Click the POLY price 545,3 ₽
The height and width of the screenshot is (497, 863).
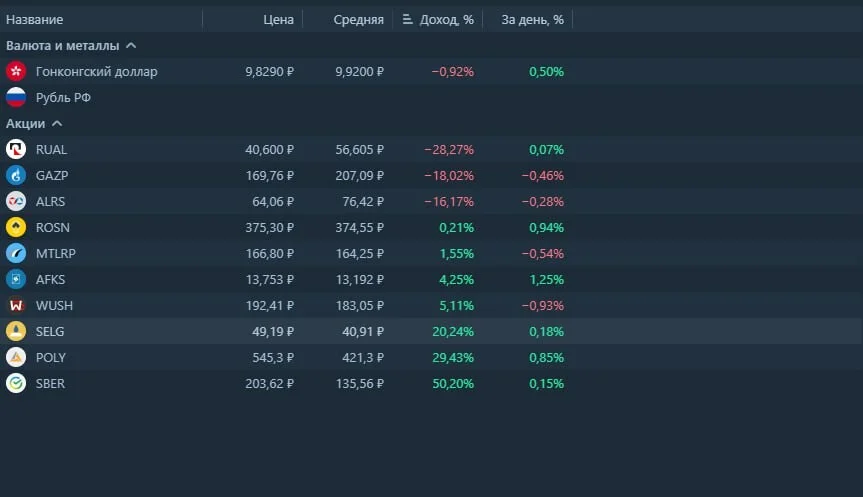click(x=273, y=358)
